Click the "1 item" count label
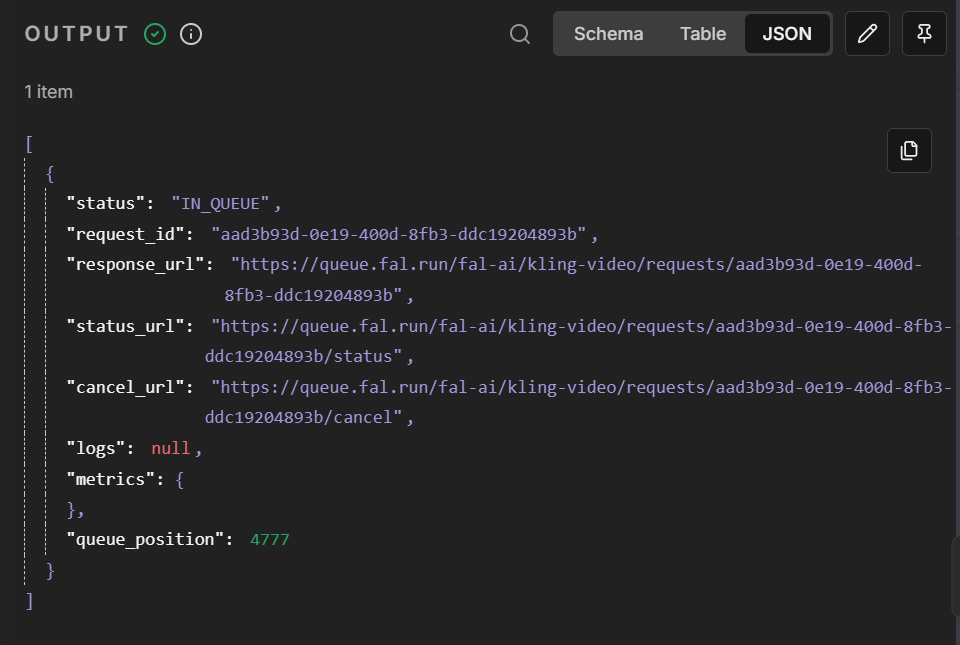 pos(49,92)
